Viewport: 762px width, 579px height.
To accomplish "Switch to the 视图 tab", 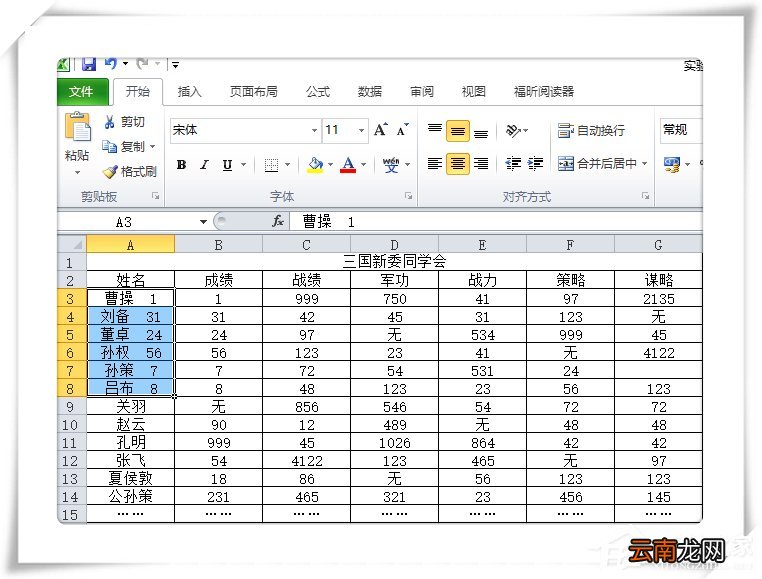I will click(473, 91).
